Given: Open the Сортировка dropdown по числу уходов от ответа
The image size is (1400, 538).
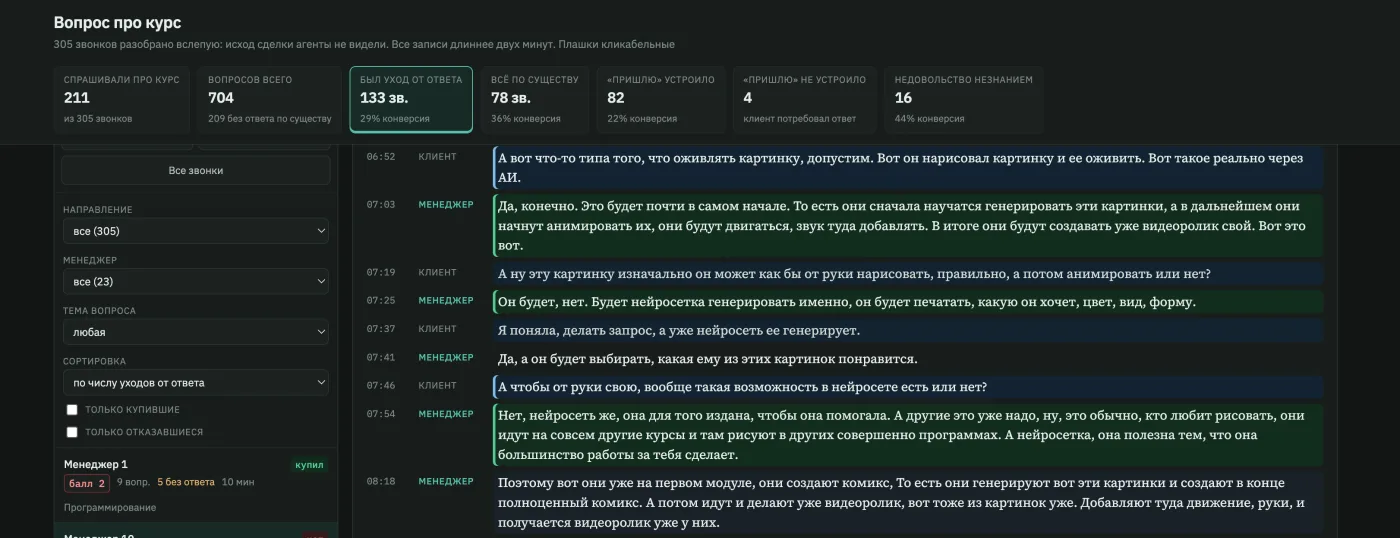Looking at the screenshot, I should pyautogui.click(x=196, y=383).
